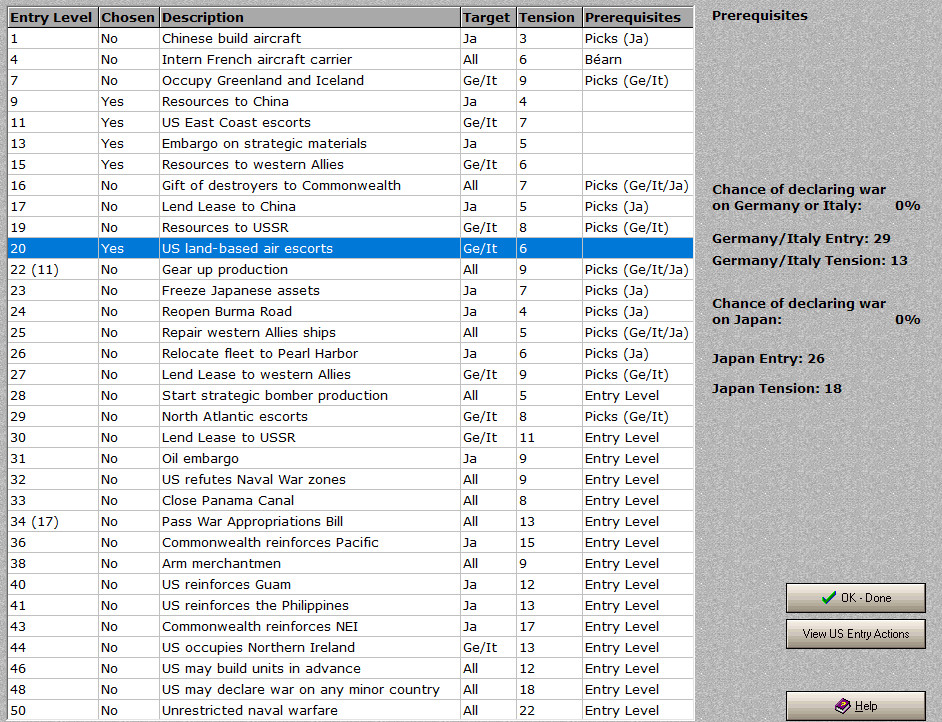Choose 'US East Coast escorts' row

pyautogui.click(x=350, y=123)
